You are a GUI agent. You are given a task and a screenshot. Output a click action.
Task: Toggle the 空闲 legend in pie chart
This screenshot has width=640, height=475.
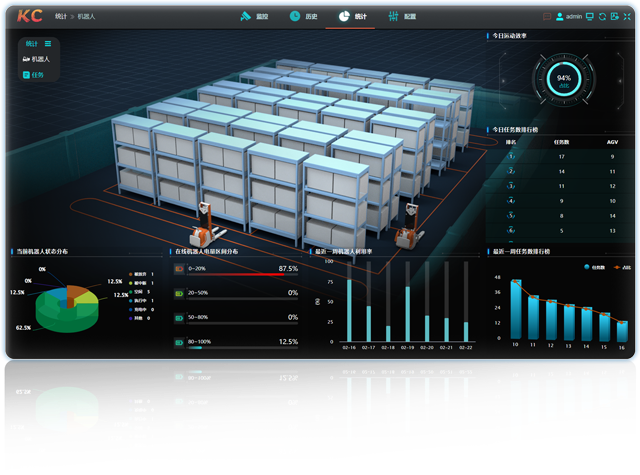137,291
